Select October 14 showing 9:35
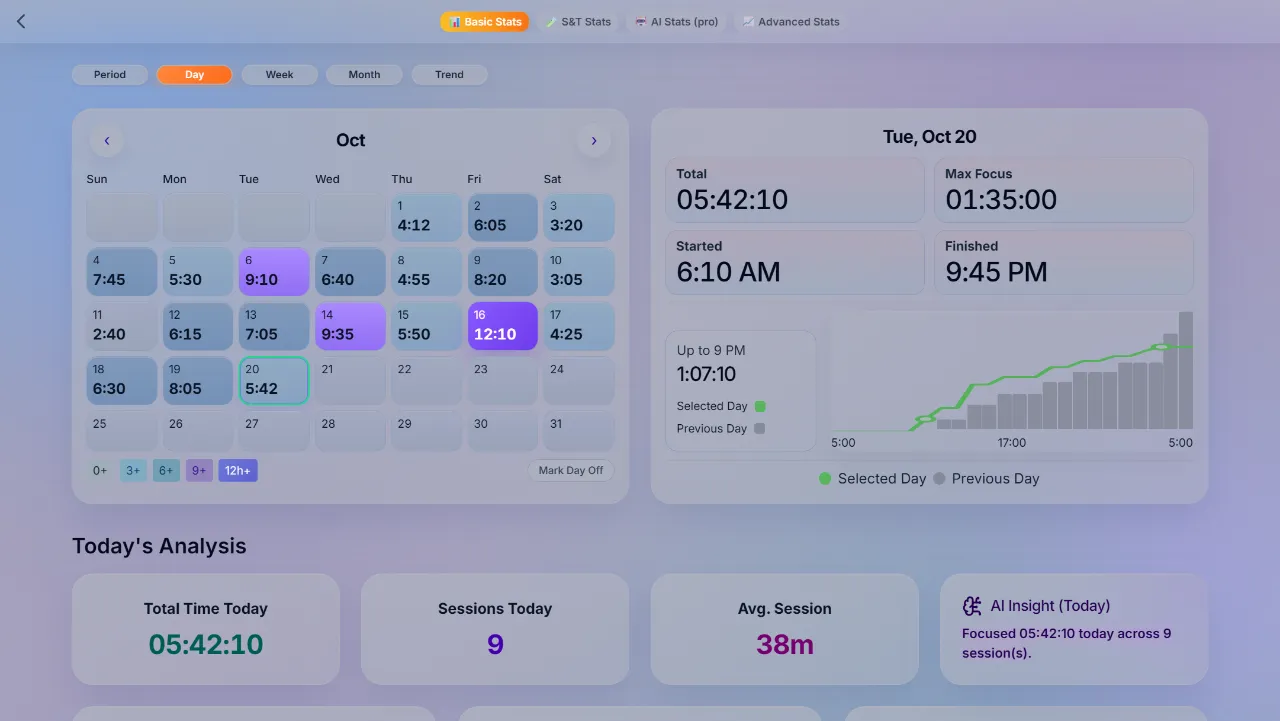1280x721 pixels. click(351, 326)
